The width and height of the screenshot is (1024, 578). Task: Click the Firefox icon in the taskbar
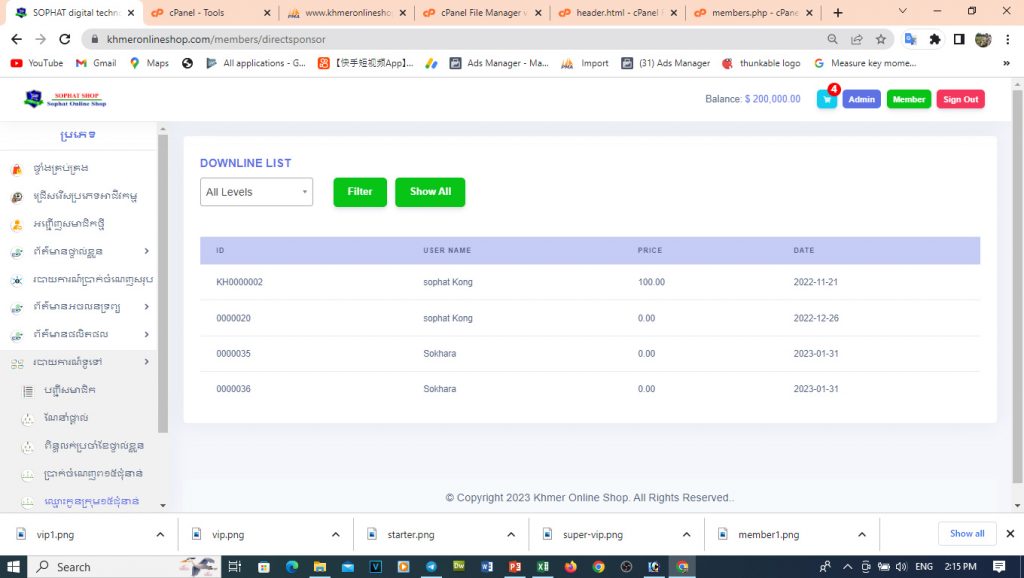[x=571, y=566]
